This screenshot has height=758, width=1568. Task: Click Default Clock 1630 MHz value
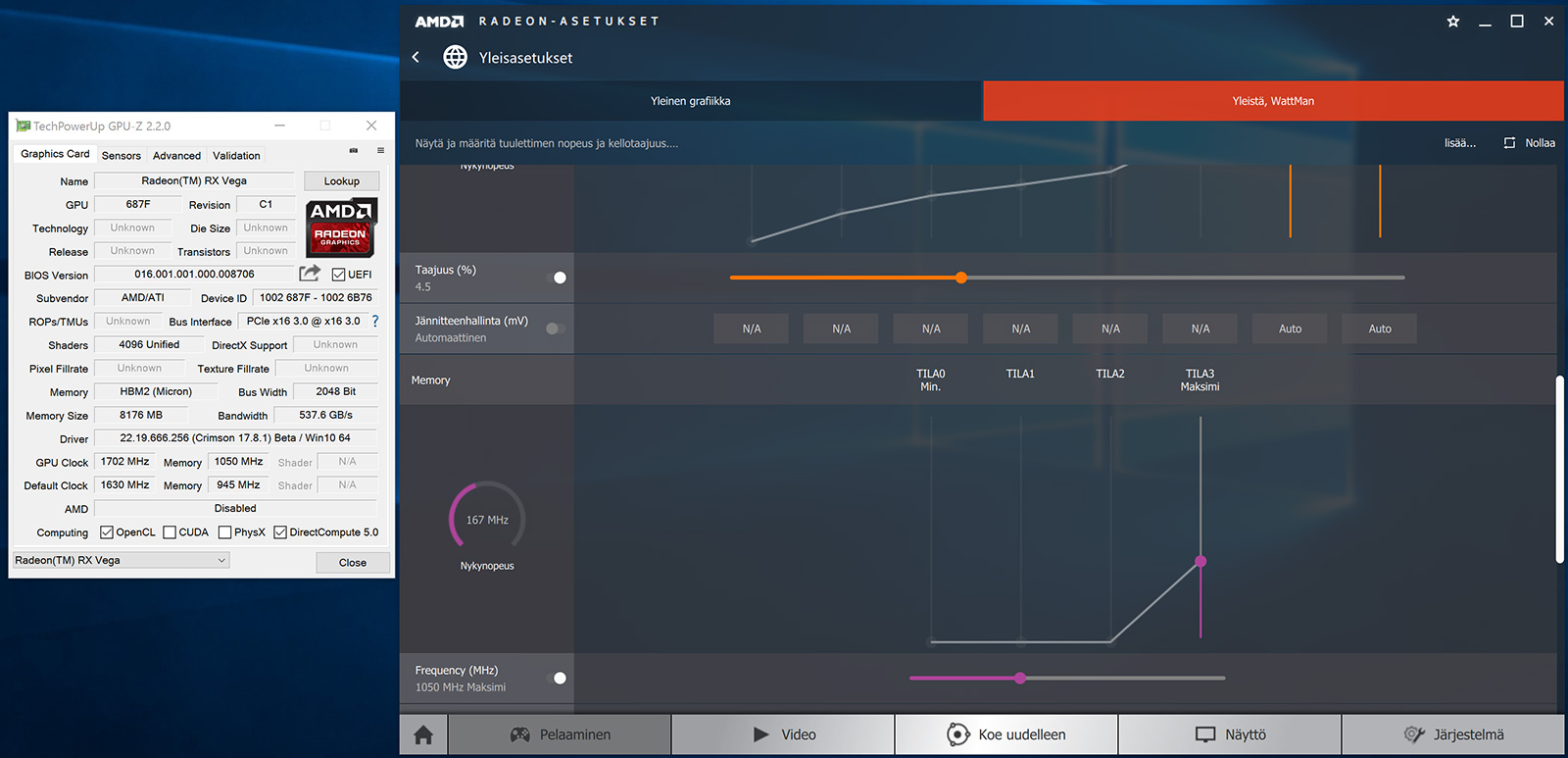click(125, 485)
